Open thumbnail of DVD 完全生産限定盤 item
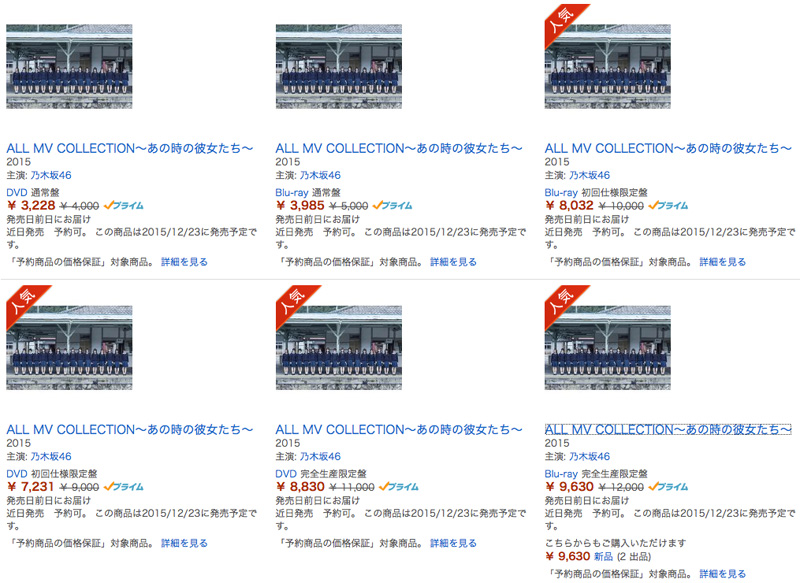This screenshot has width=800, height=583. pyautogui.click(x=339, y=348)
